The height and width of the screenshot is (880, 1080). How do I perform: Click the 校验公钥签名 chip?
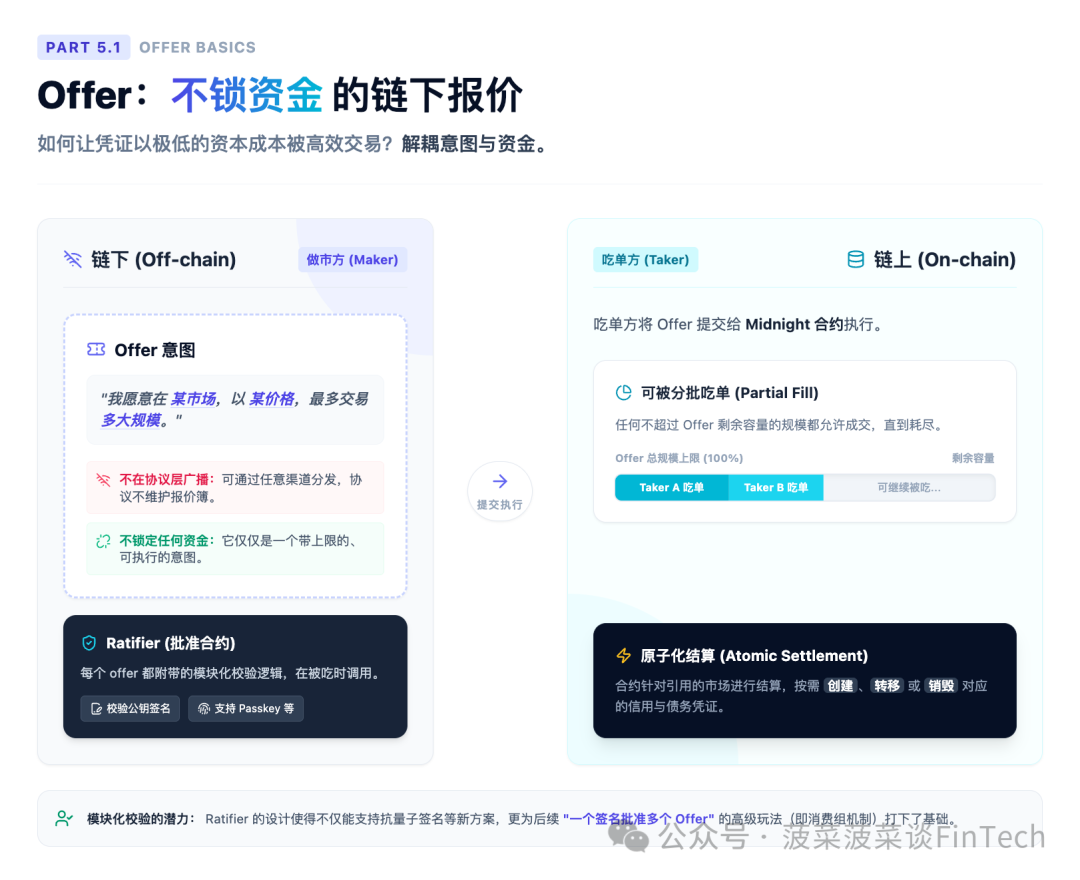(x=130, y=709)
